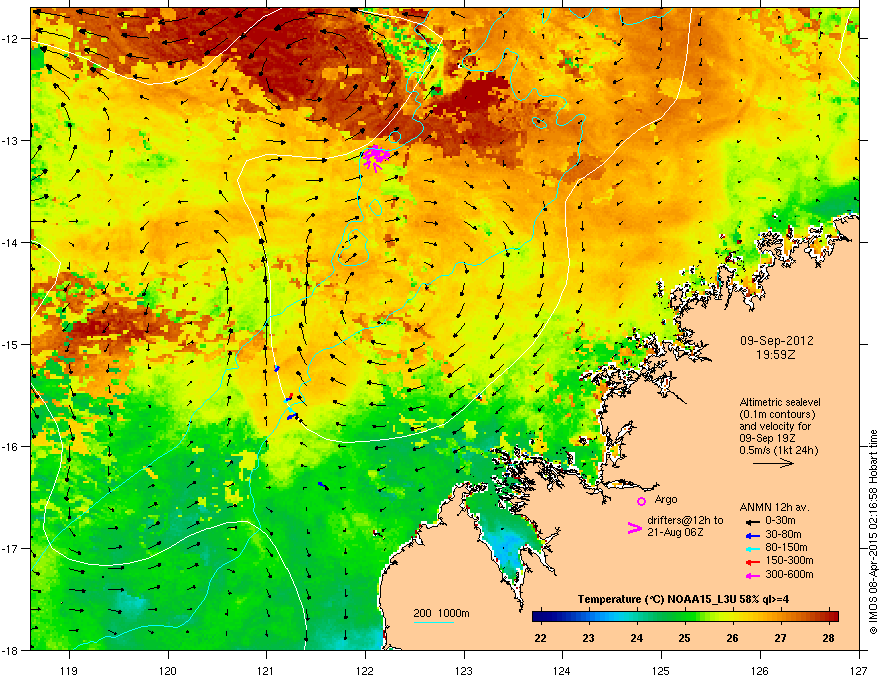Click the cyan 200 1000m bathymetry line sample
This screenshot has width=880, height=680.
[x=434, y=623]
